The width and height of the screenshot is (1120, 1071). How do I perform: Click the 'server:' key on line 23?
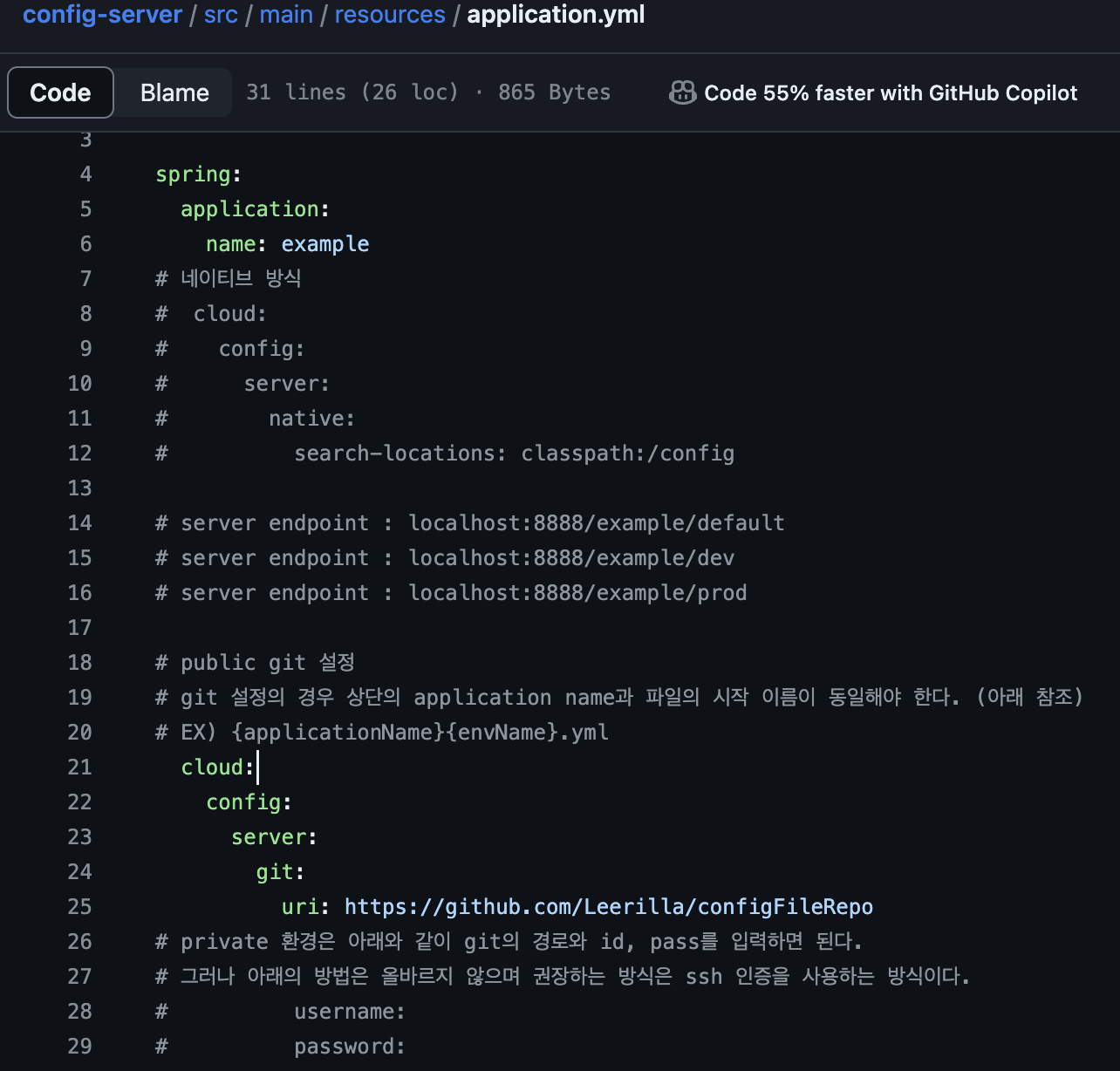tap(275, 837)
